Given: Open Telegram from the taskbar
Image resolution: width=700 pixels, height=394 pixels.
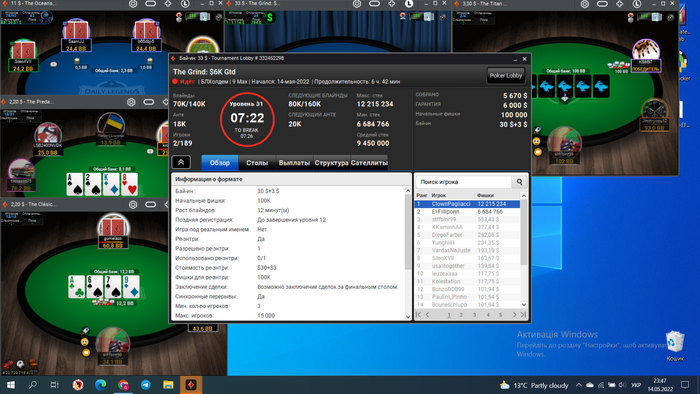Looking at the screenshot, I should [x=146, y=385].
